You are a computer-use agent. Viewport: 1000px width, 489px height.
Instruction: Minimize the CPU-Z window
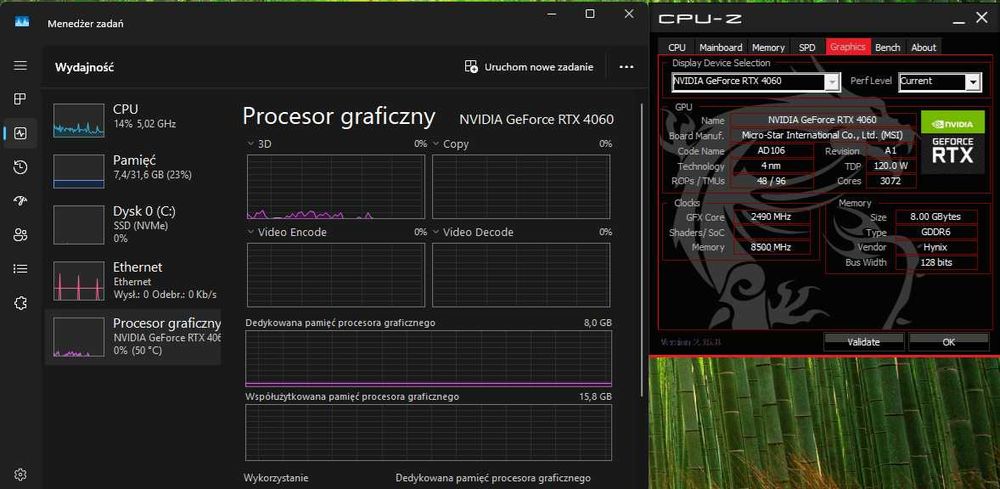pos(959,20)
